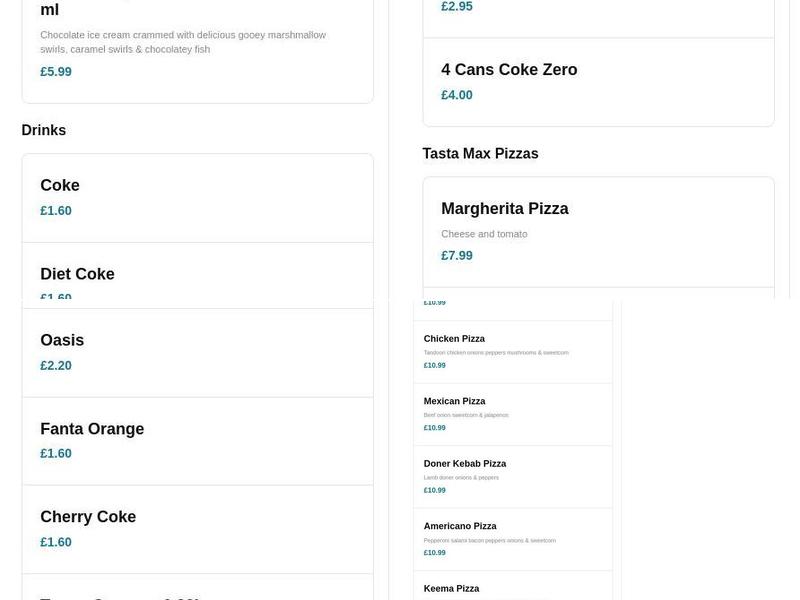Click the Drinks section heading
The image size is (800, 600).
tap(44, 130)
